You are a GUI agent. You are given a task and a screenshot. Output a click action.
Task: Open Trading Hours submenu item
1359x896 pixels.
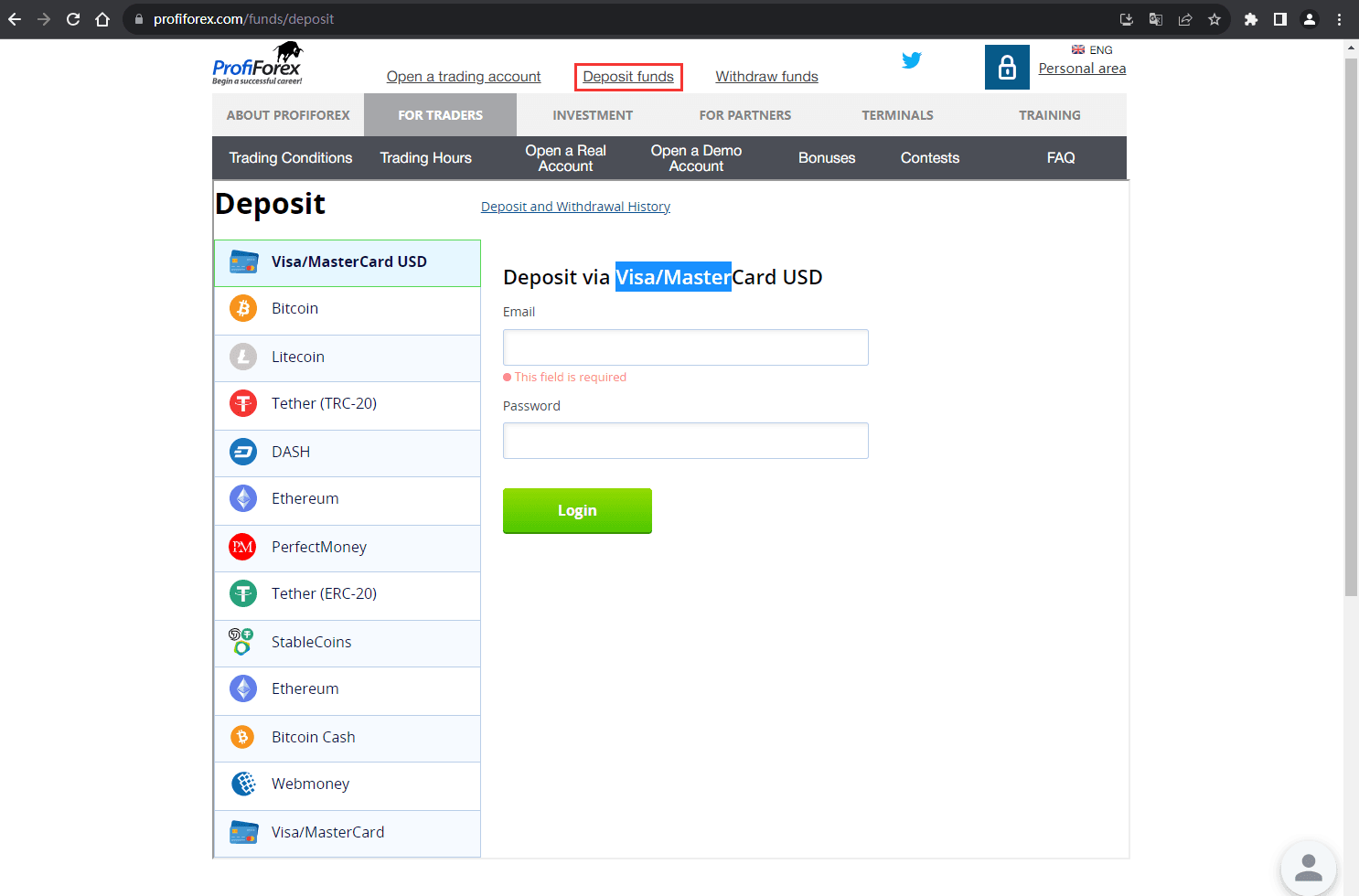(426, 158)
